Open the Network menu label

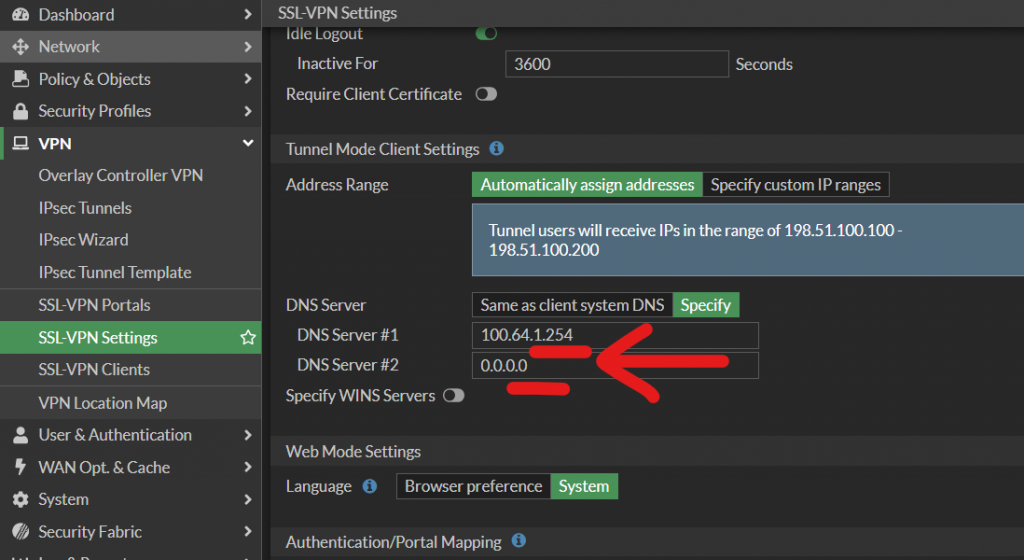tap(69, 46)
